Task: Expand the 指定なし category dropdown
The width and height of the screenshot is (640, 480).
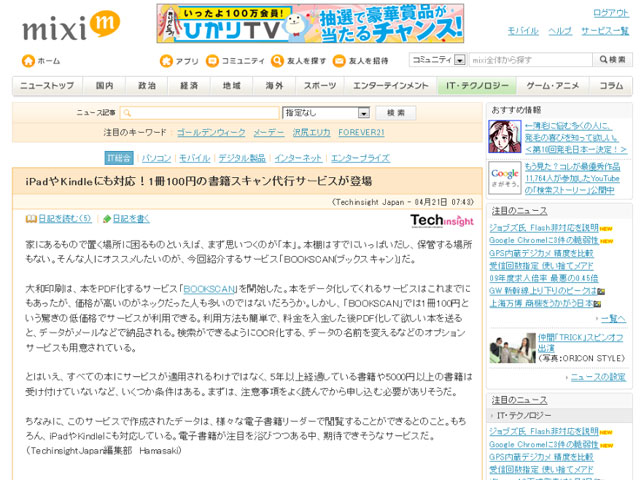Action: pyautogui.click(x=326, y=113)
